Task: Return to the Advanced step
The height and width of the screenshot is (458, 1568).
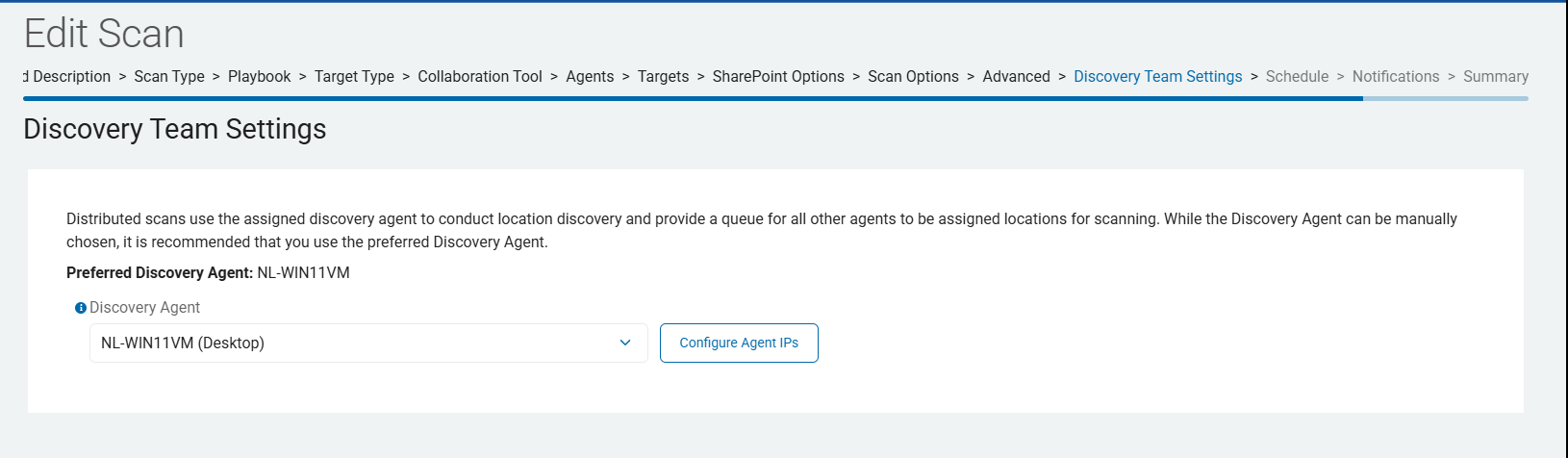Action: pos(1016,76)
